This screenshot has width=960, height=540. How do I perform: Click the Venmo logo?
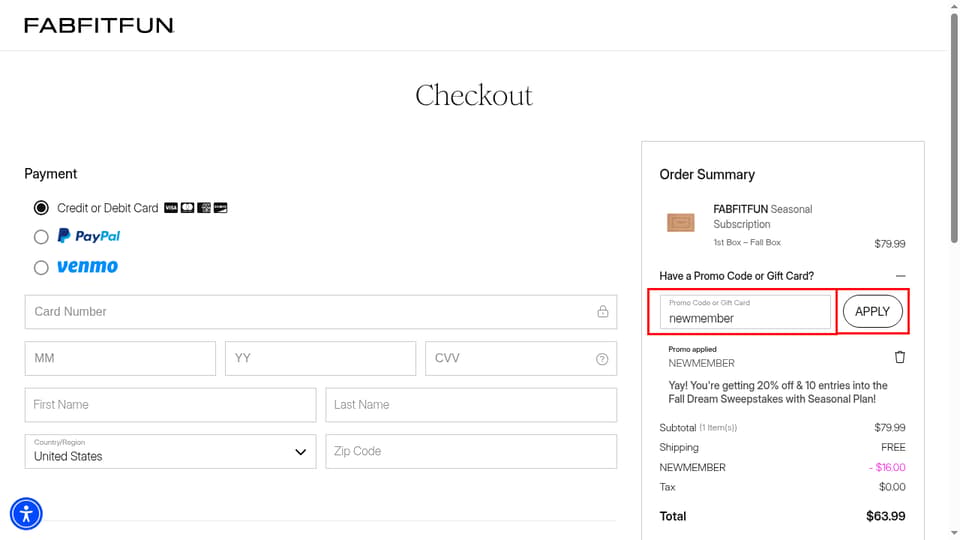click(x=87, y=266)
